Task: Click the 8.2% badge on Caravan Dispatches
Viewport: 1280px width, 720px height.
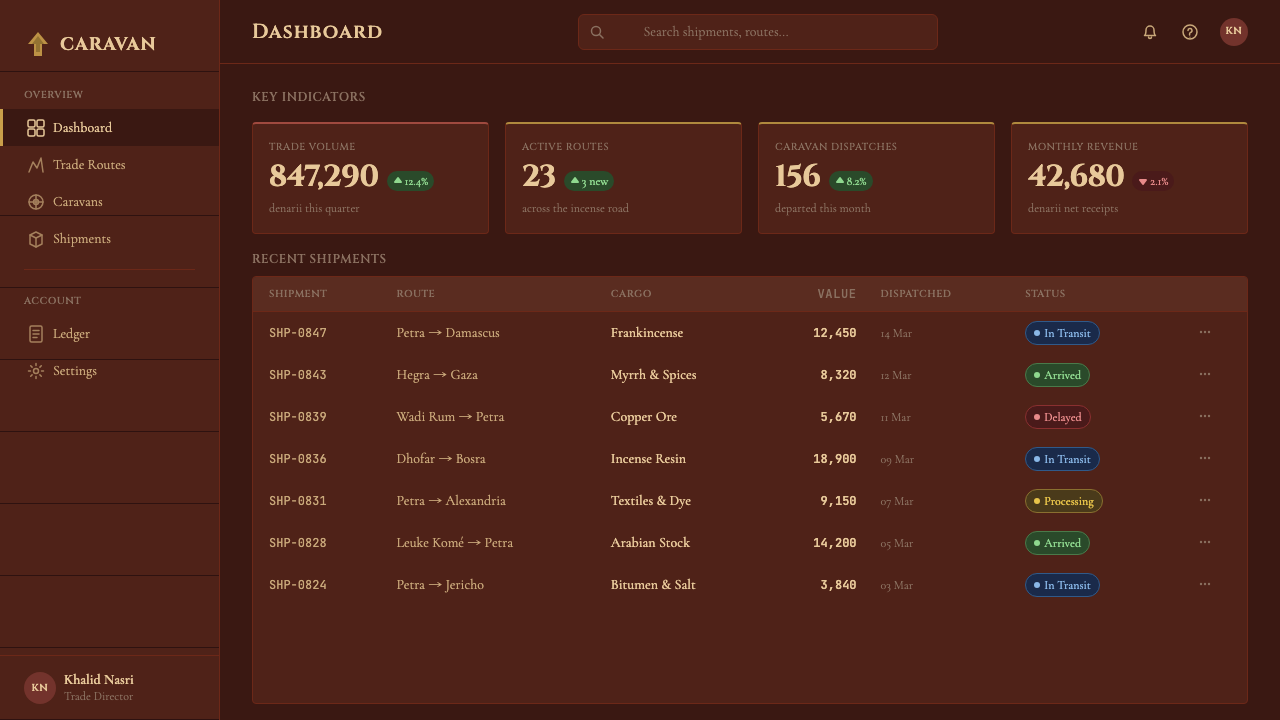Action: (x=851, y=182)
